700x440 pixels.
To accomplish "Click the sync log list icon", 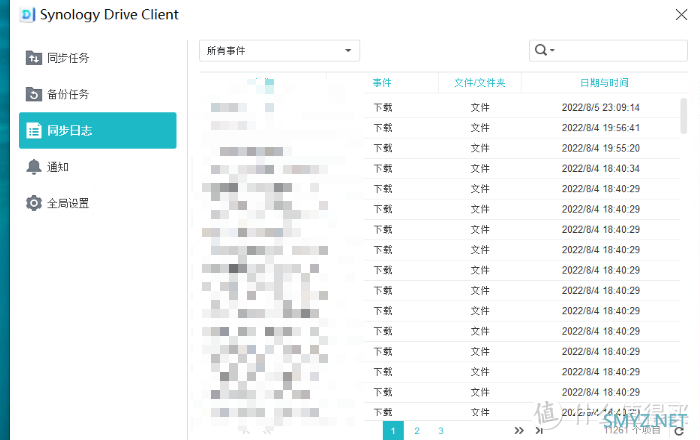I will pos(34,131).
